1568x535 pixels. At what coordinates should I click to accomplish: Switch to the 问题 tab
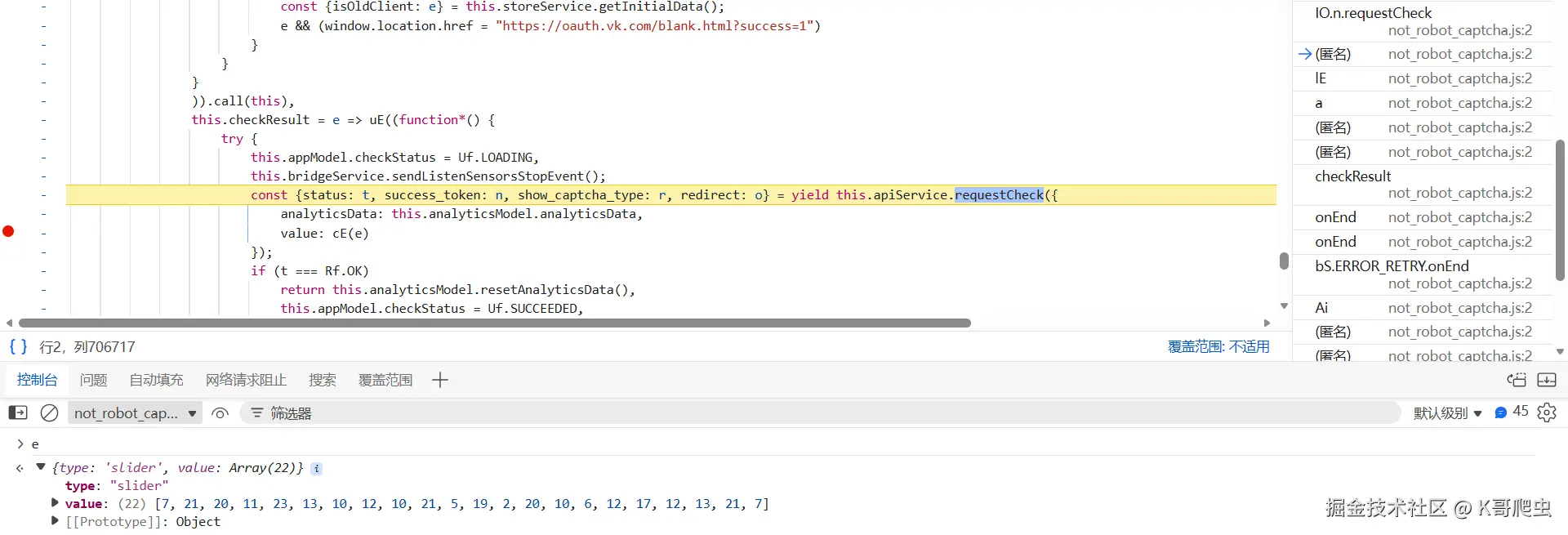coord(93,380)
